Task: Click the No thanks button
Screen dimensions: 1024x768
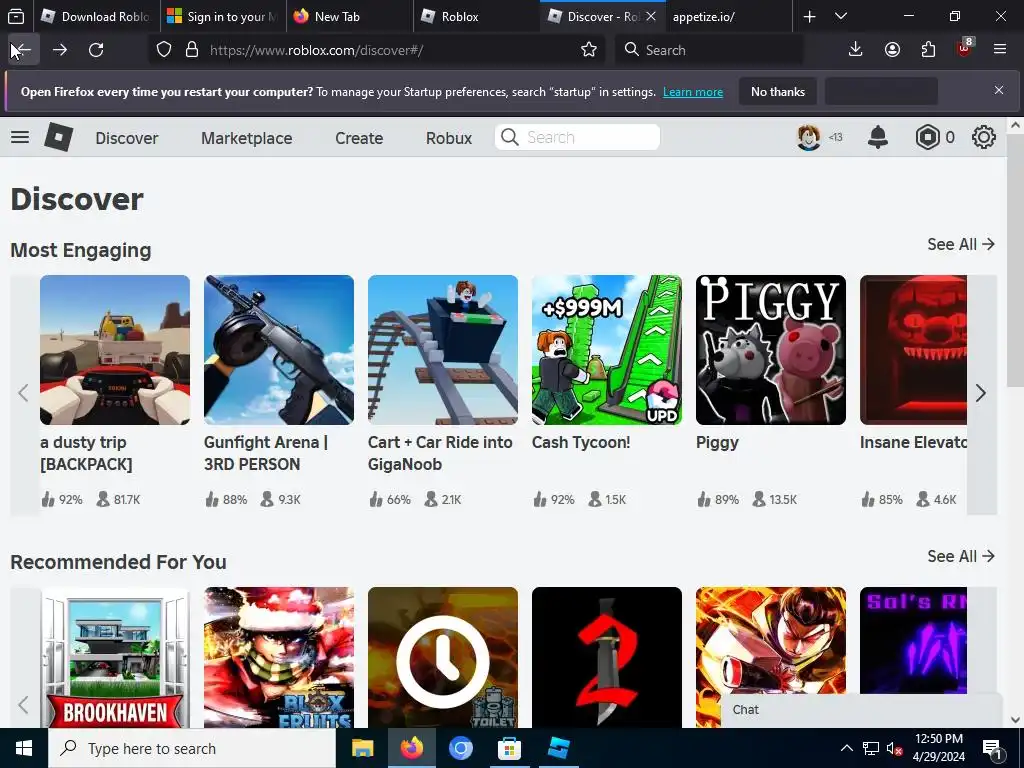Action: [x=778, y=91]
